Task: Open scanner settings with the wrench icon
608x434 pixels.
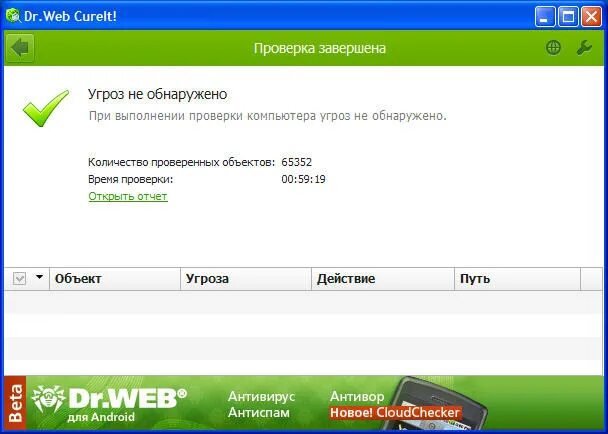Action: tap(584, 48)
